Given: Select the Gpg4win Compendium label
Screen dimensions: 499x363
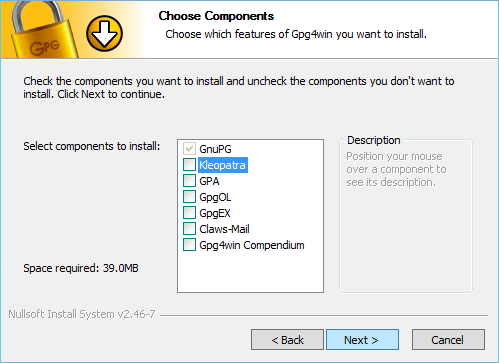Looking at the screenshot, I should pos(252,245).
